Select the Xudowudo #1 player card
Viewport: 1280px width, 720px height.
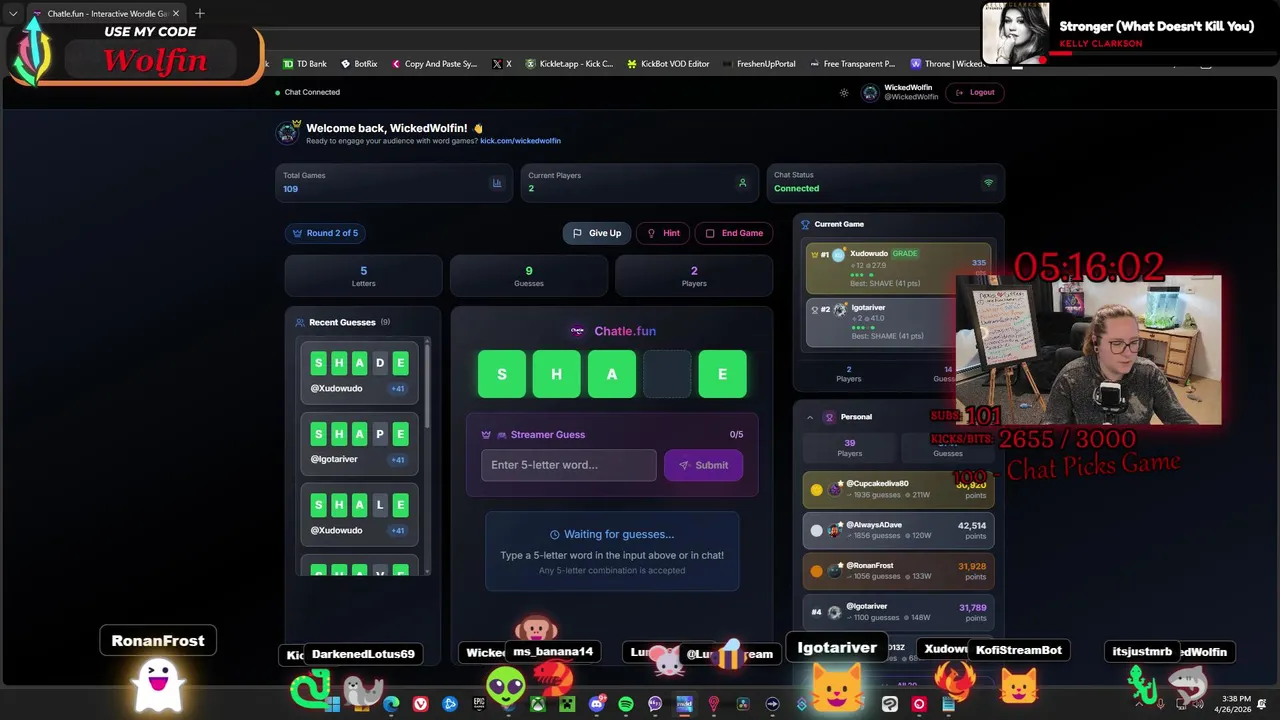click(x=898, y=268)
